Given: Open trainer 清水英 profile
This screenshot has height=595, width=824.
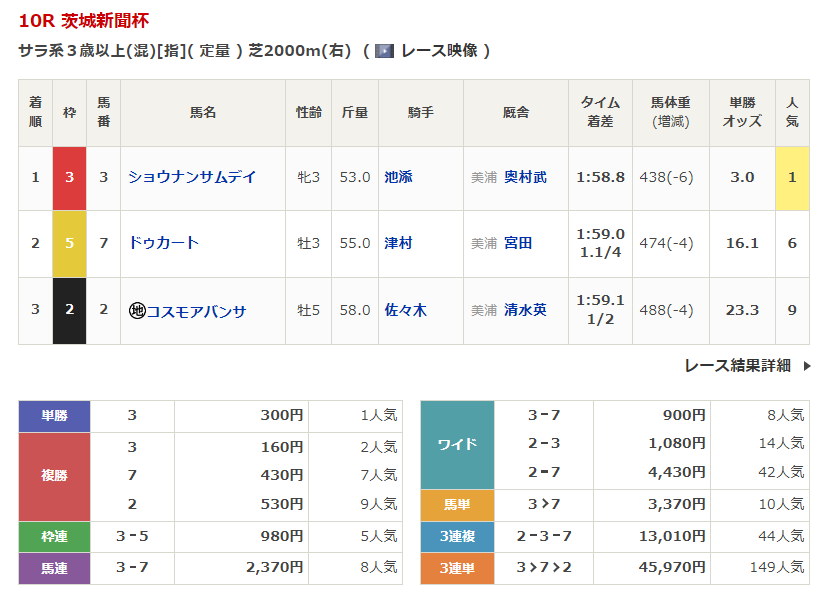Looking at the screenshot, I should 525,311.
